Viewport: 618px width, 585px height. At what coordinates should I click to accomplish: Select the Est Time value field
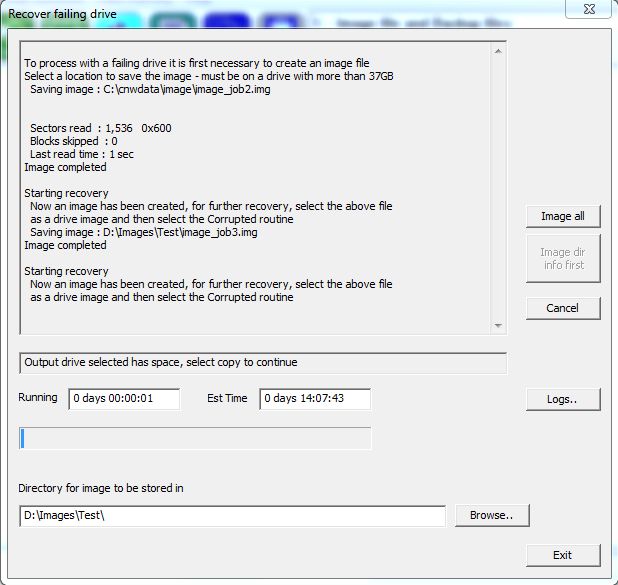(315, 399)
